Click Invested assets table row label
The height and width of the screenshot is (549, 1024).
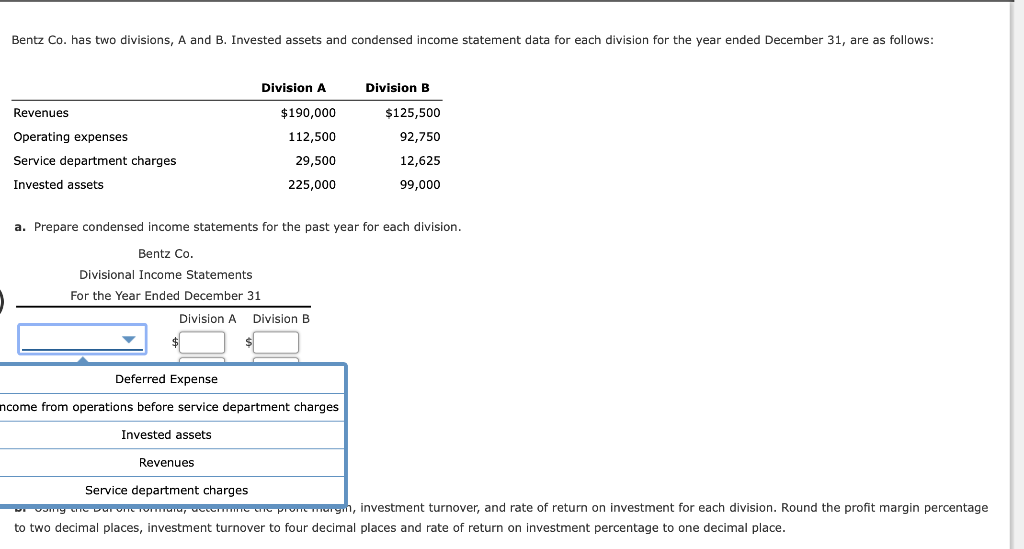point(58,185)
